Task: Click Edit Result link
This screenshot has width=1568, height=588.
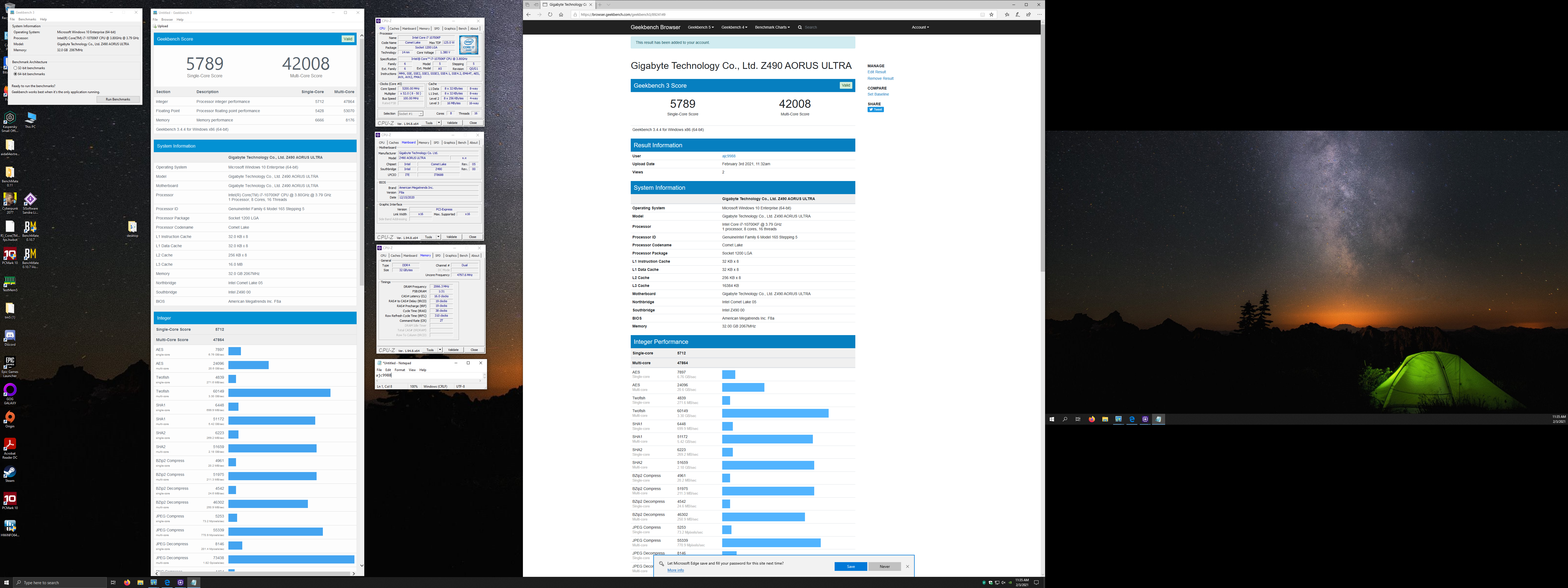Action: pos(877,72)
